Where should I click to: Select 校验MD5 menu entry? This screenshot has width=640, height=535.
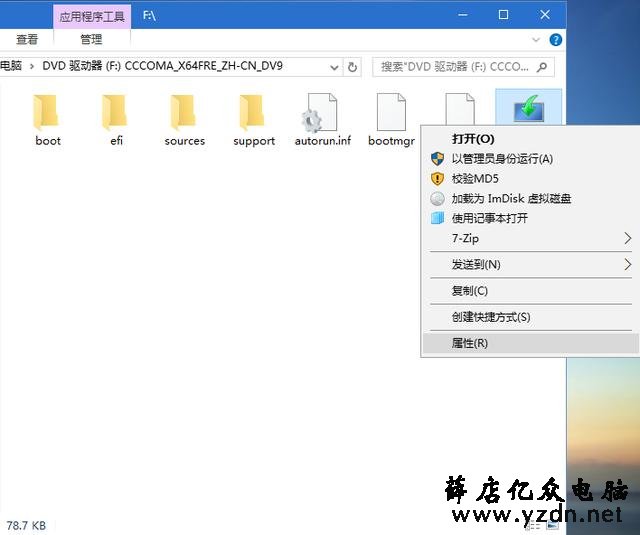coord(530,178)
